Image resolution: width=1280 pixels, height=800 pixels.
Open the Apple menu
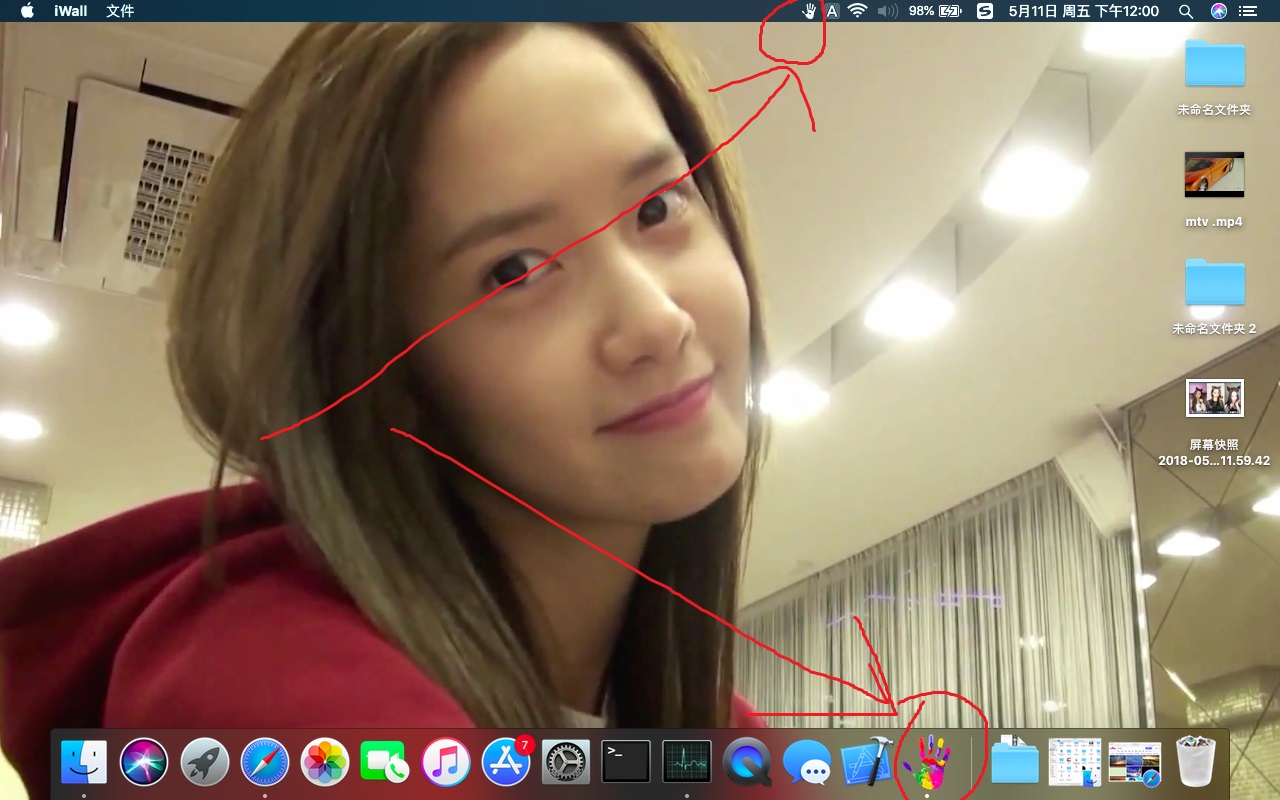[x=27, y=11]
